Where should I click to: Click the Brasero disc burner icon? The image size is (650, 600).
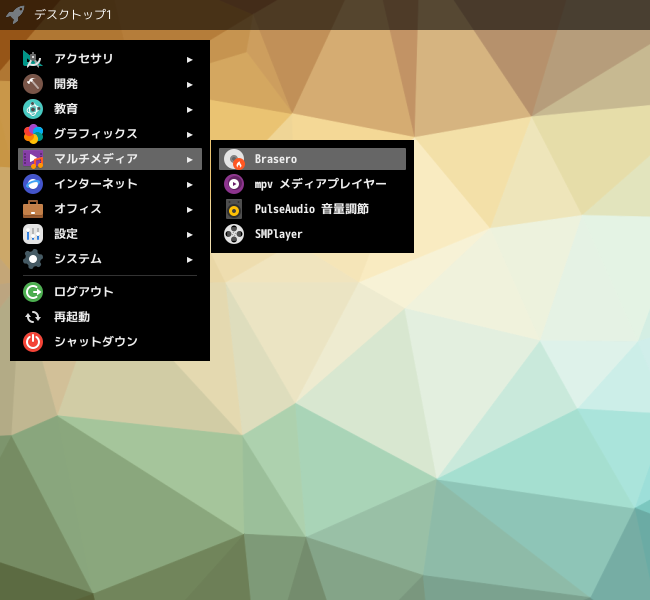[234, 159]
